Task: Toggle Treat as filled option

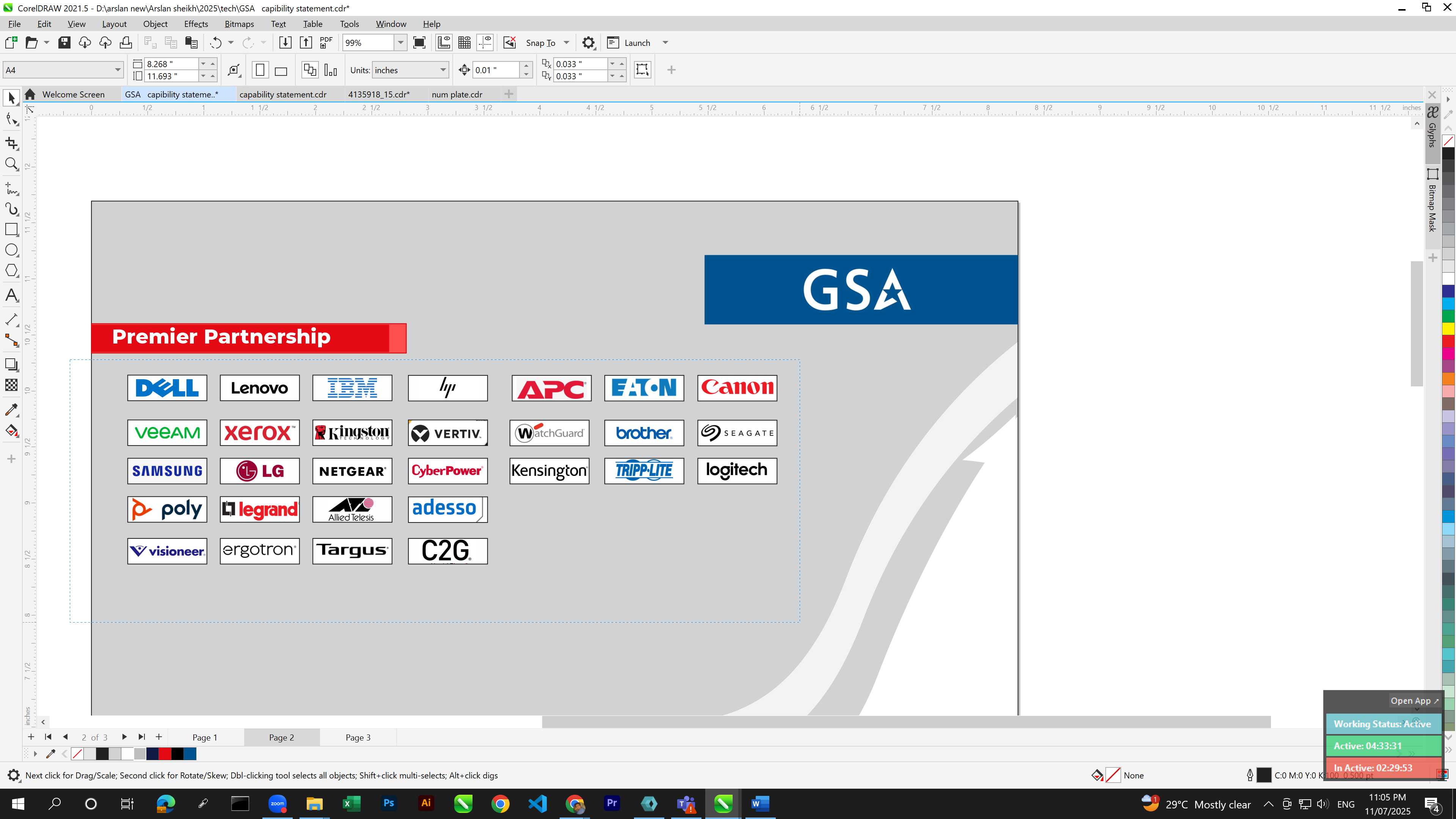Action: 643,69
